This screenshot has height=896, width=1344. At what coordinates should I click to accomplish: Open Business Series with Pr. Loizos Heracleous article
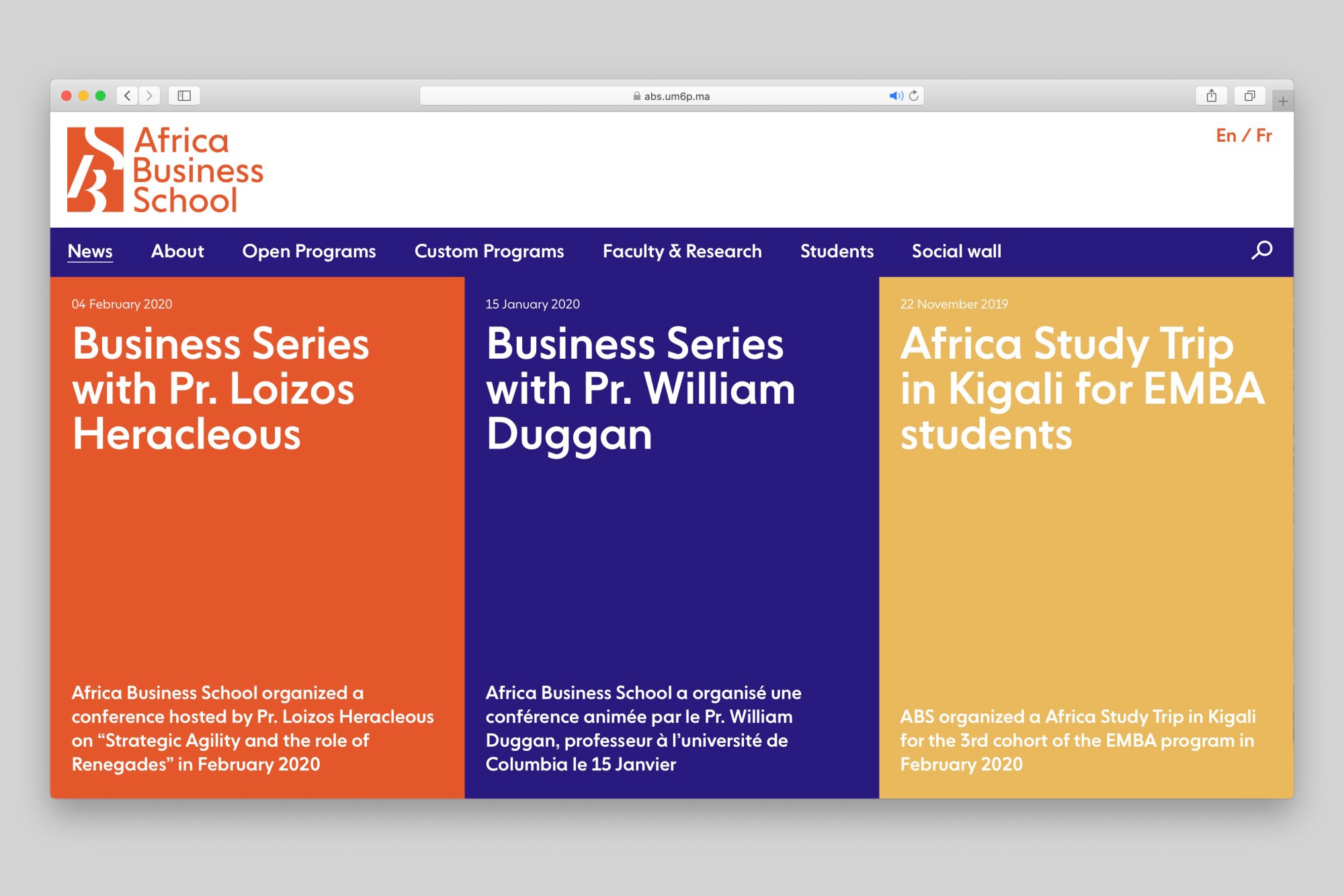(x=220, y=388)
